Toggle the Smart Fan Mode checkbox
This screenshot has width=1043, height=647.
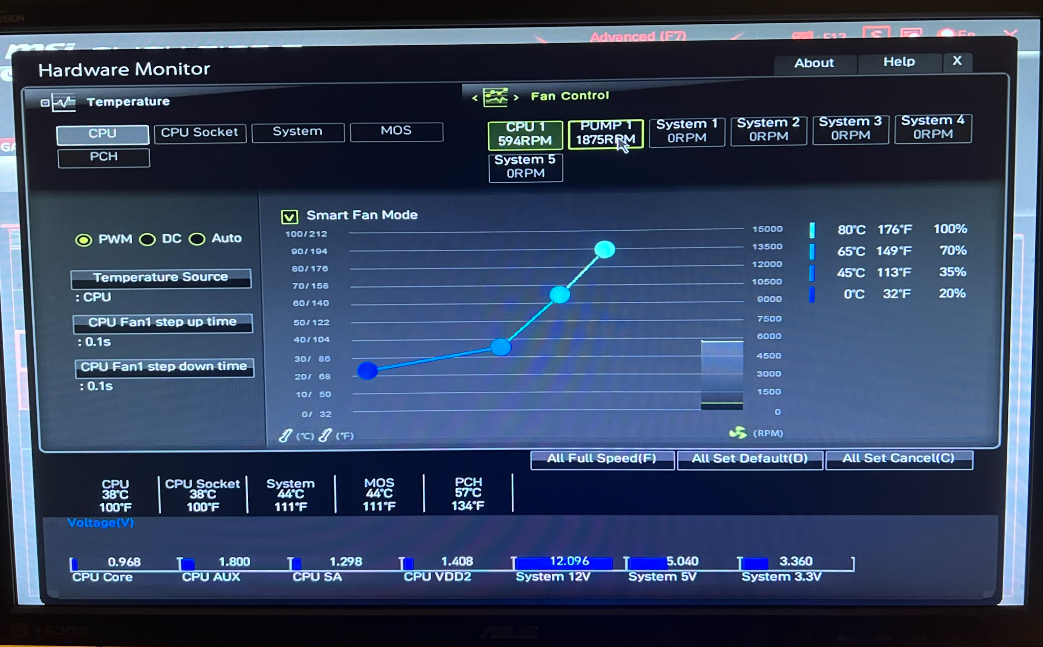[289, 216]
